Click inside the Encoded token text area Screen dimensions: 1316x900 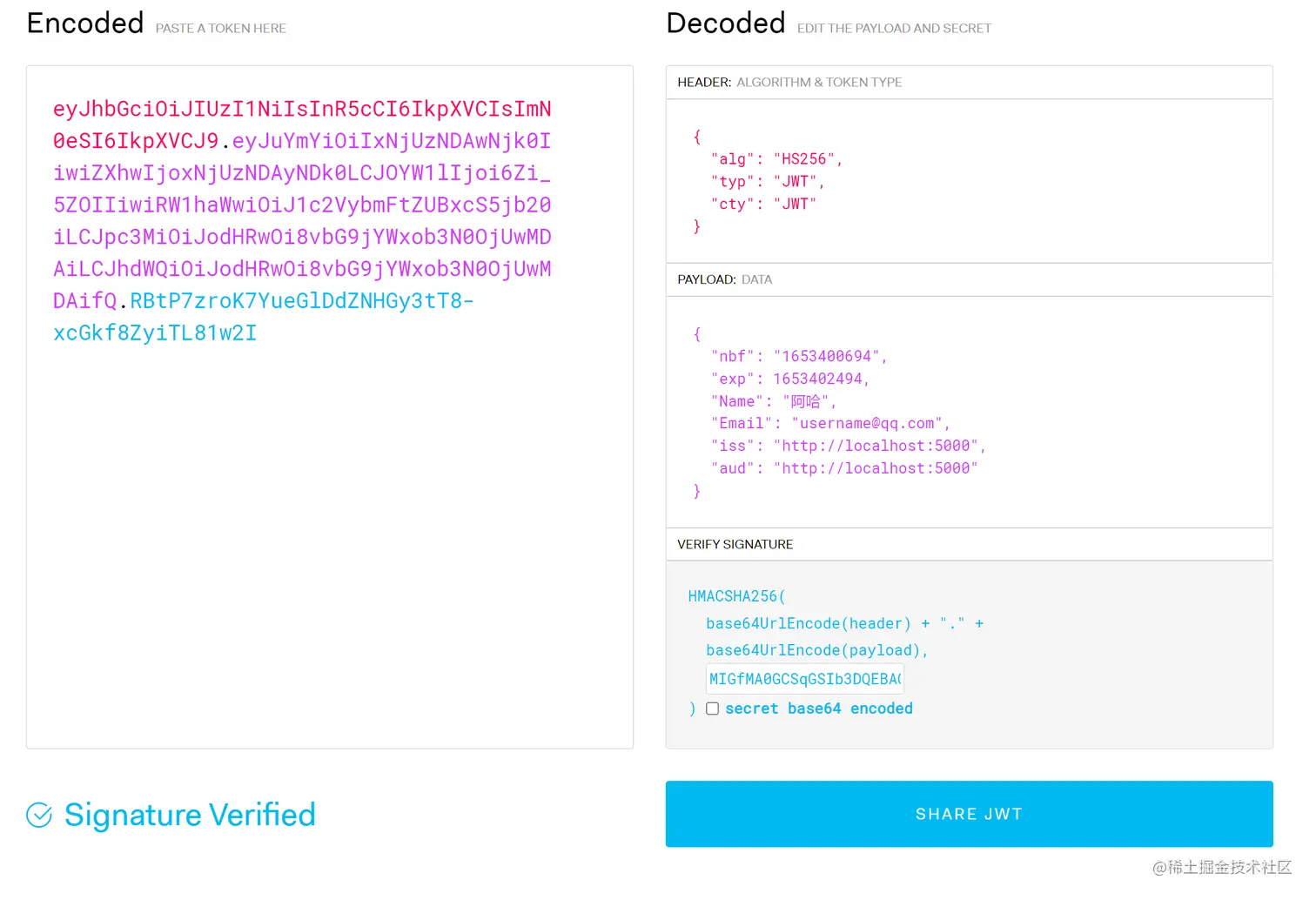pos(330,406)
